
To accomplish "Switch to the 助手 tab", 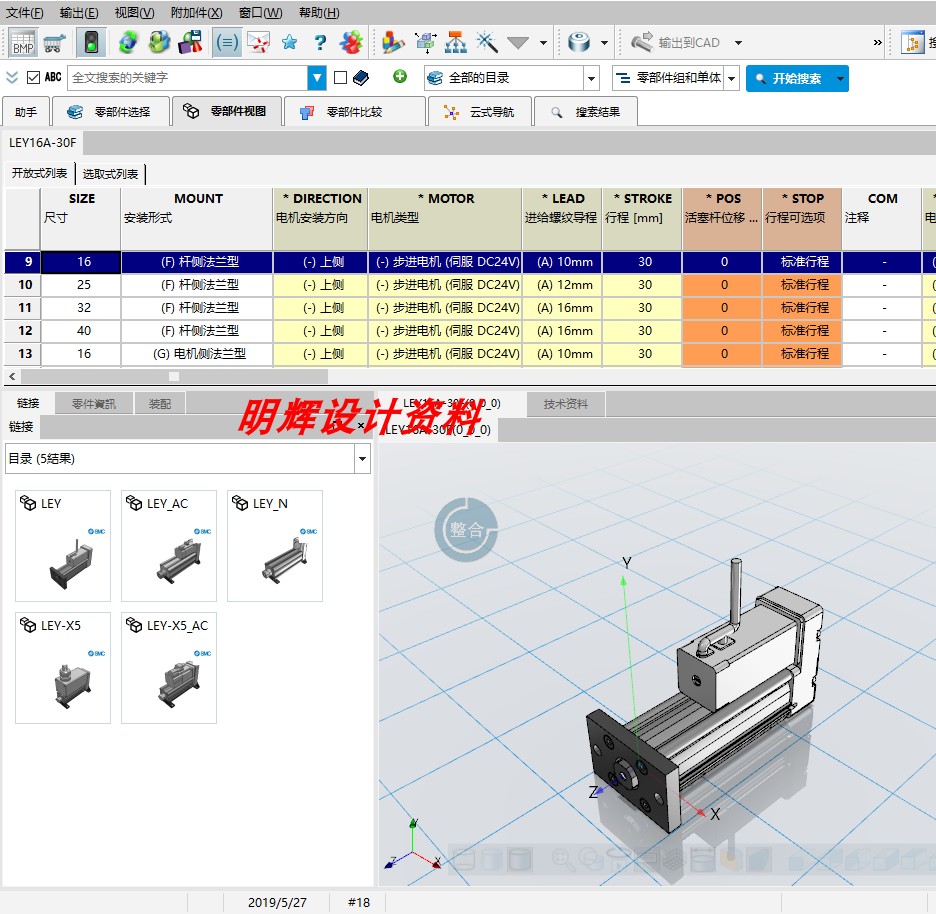I will point(26,112).
